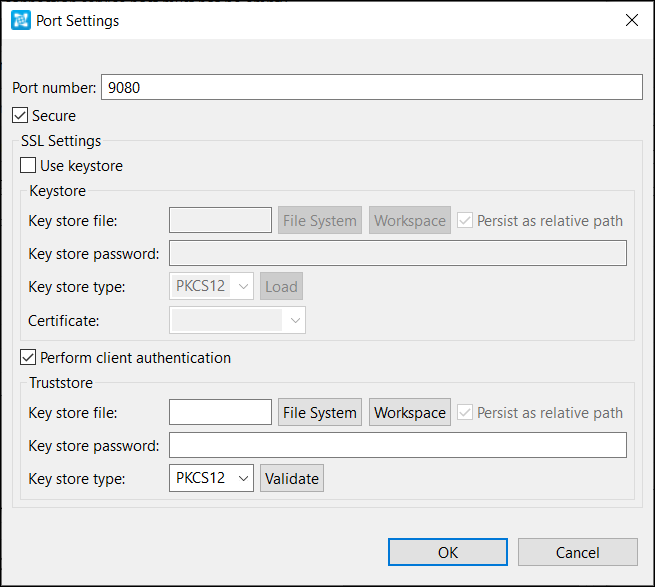Click Truststore Key store password field
Image resolution: width=655 pixels, height=587 pixels.
pyautogui.click(x=398, y=445)
